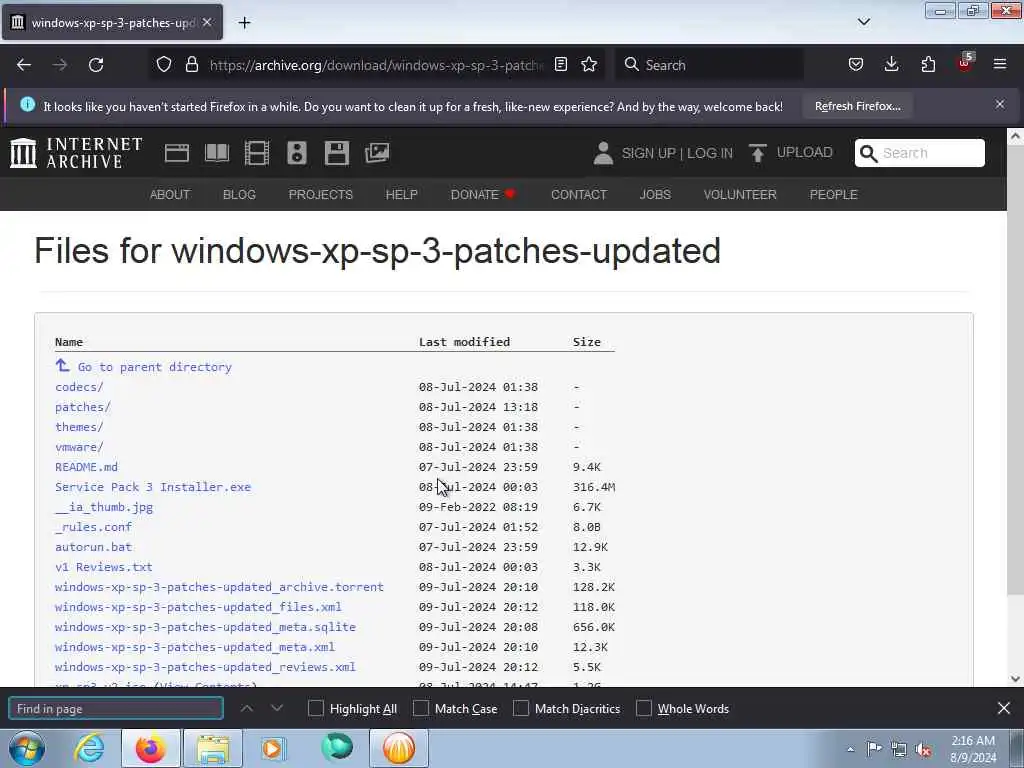The width and height of the screenshot is (1024, 768).
Task: Open the vmware/ folder link
Action: coord(79,447)
